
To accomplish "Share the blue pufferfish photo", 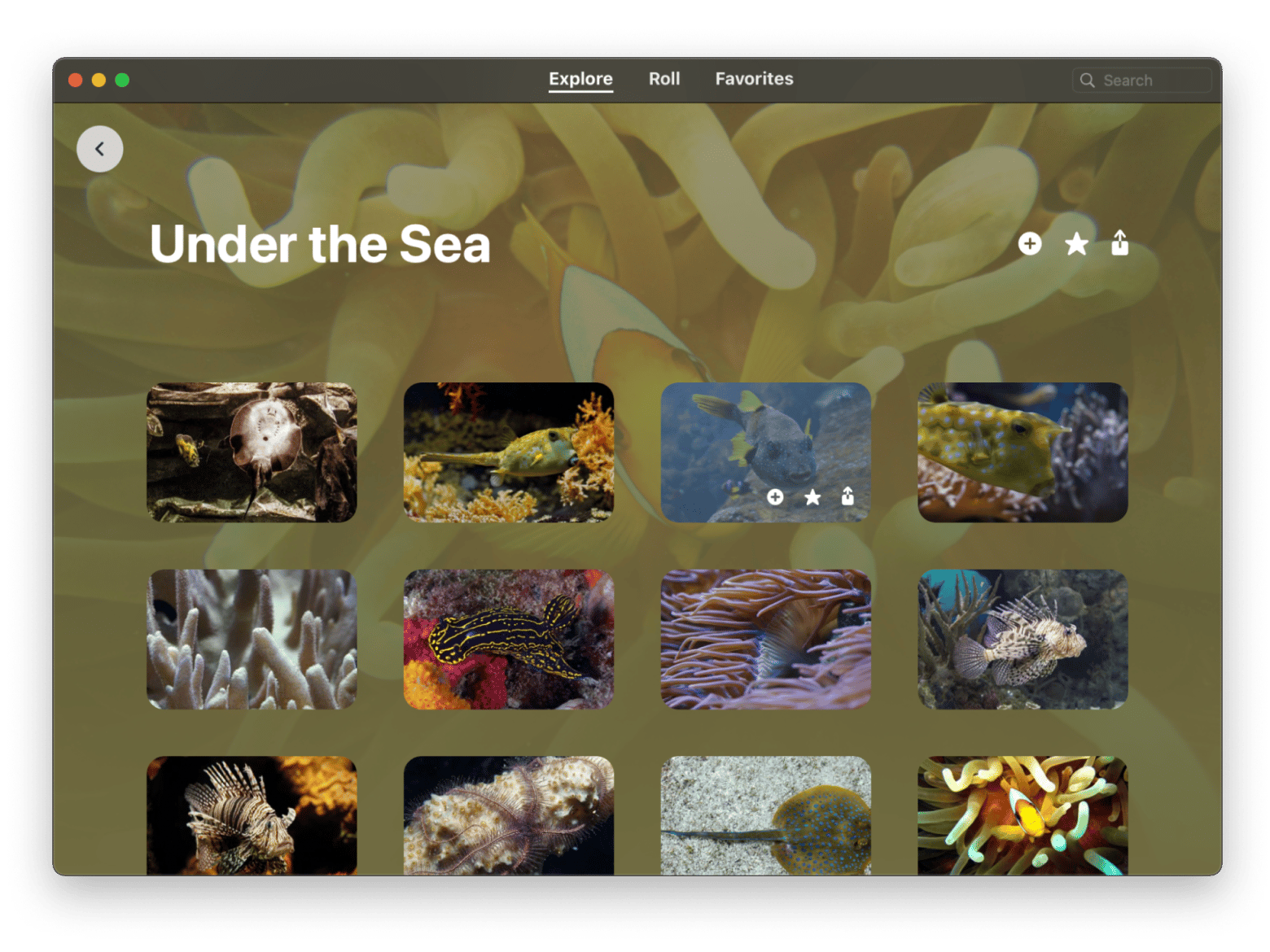I will click(847, 496).
